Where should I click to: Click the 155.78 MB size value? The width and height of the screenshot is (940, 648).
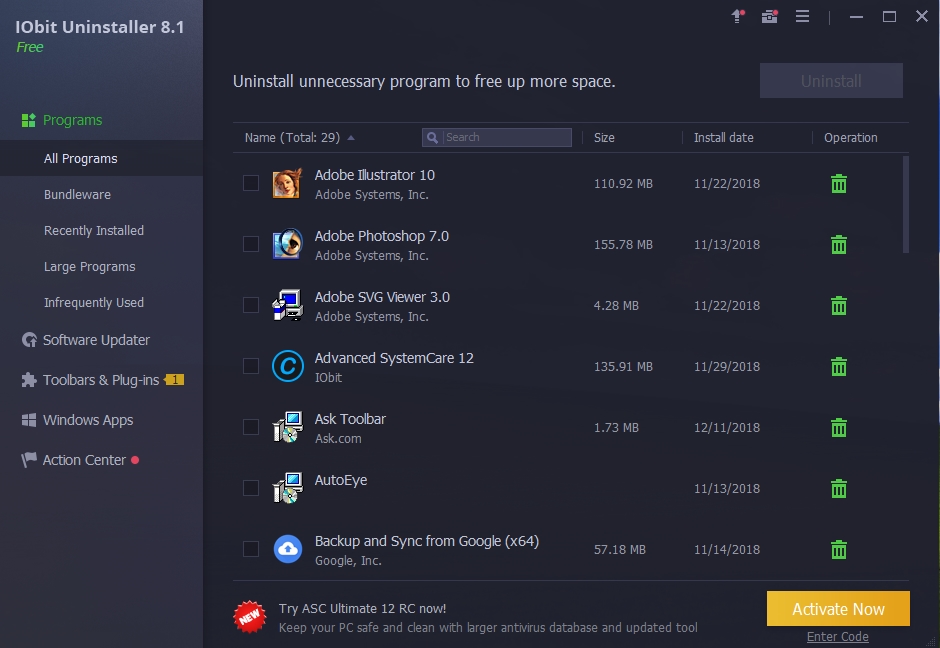(x=623, y=245)
